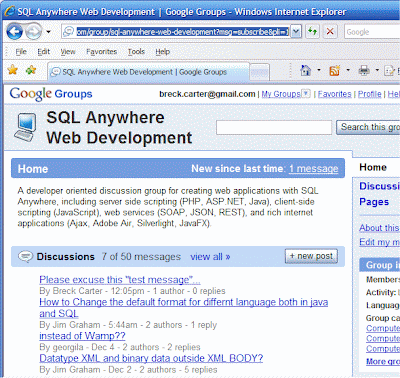Open 'How to Change the default format' thread
Viewport: 400px width, 378px height.
click(x=183, y=308)
